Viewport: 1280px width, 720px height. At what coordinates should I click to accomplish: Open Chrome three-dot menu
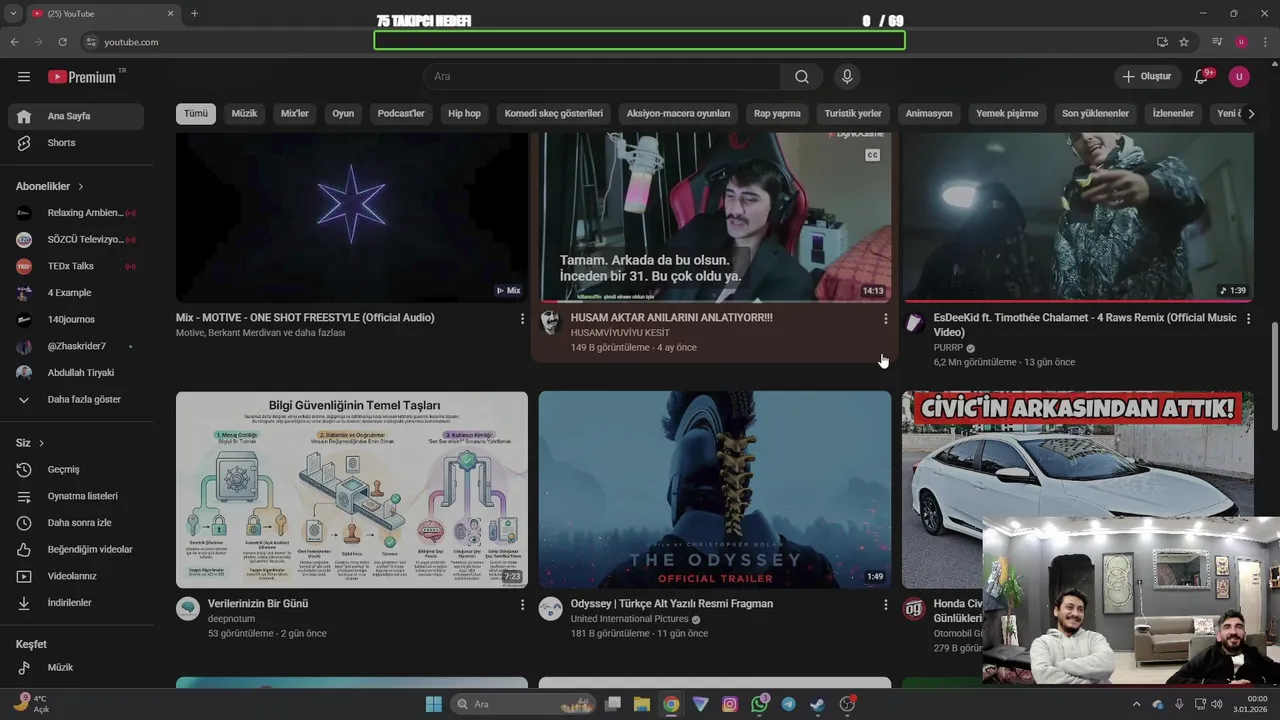point(1266,42)
